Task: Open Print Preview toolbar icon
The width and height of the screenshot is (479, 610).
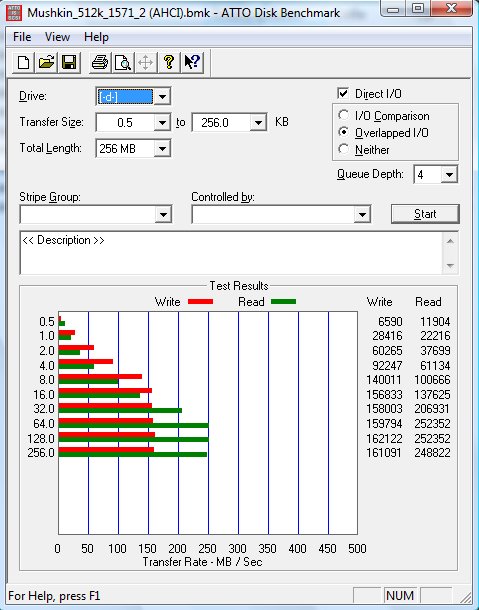Action: (x=123, y=62)
